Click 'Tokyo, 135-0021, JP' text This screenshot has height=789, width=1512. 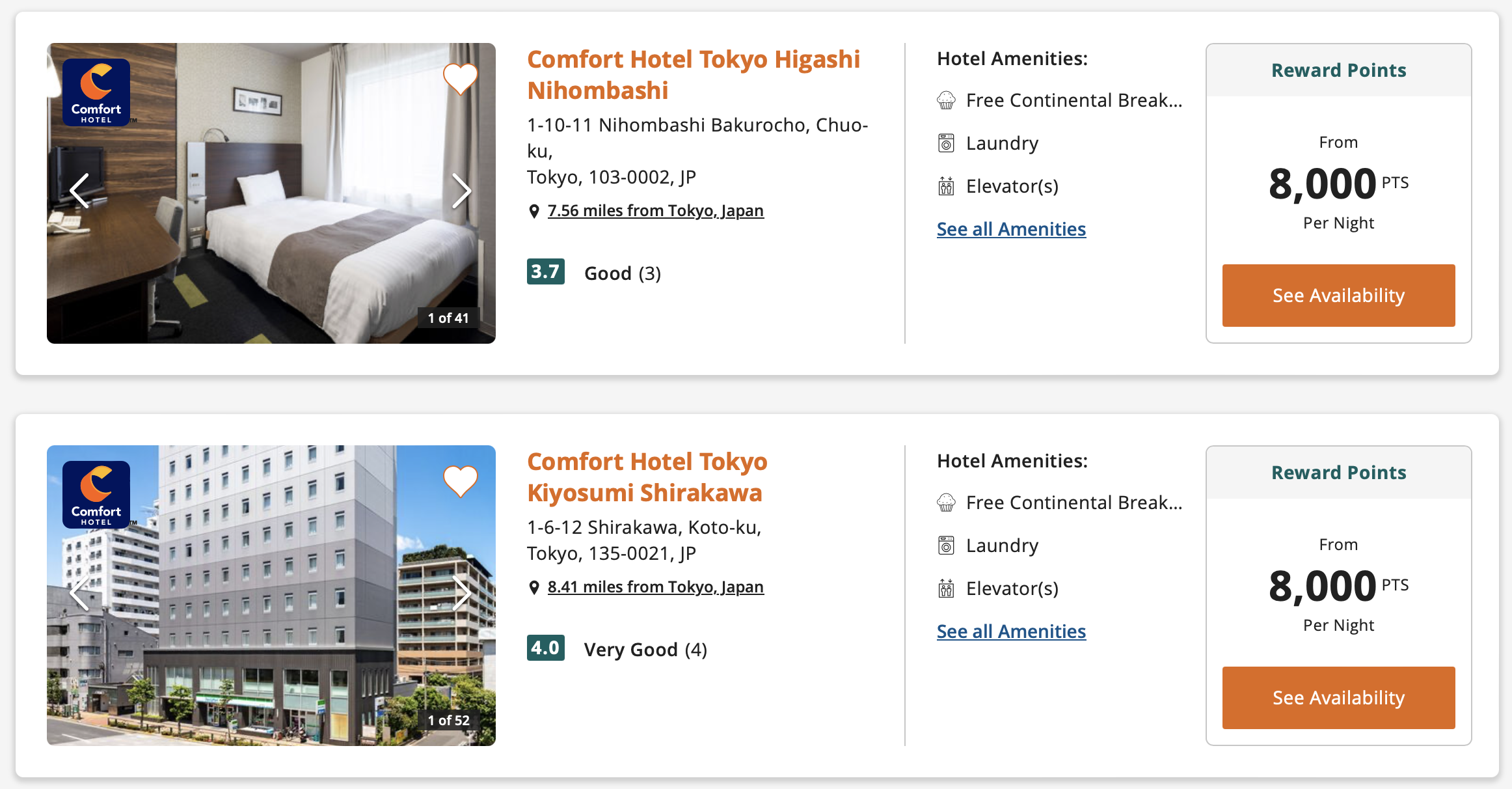[612, 553]
